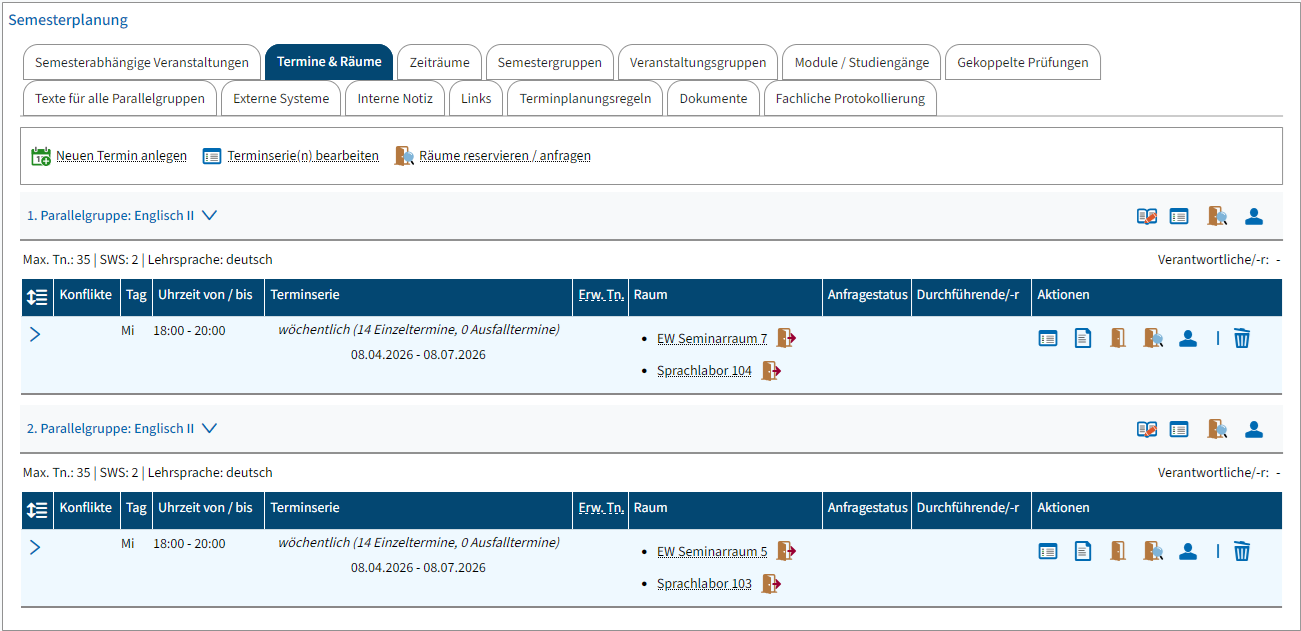Click person icon in Parallelgruppe 2 header
The image size is (1301, 631).
(x=1254, y=429)
